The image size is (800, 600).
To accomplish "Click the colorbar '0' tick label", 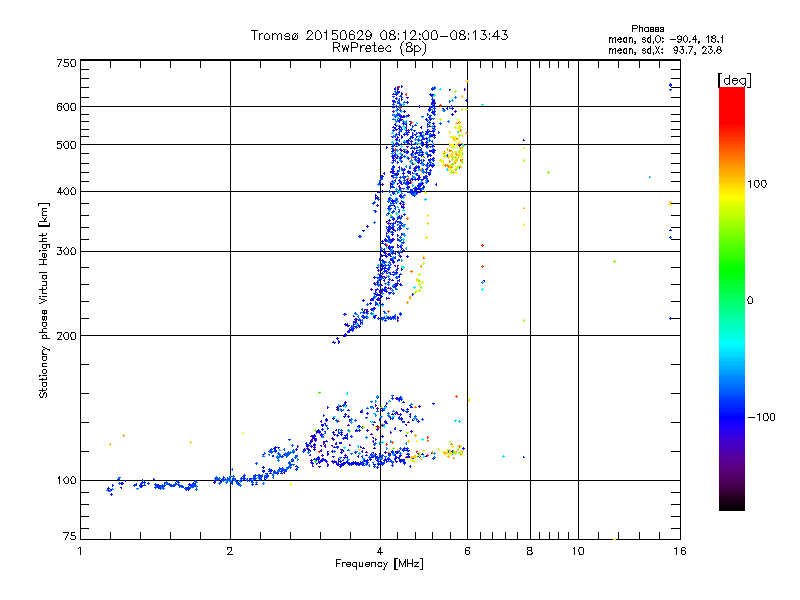I will (x=750, y=301).
